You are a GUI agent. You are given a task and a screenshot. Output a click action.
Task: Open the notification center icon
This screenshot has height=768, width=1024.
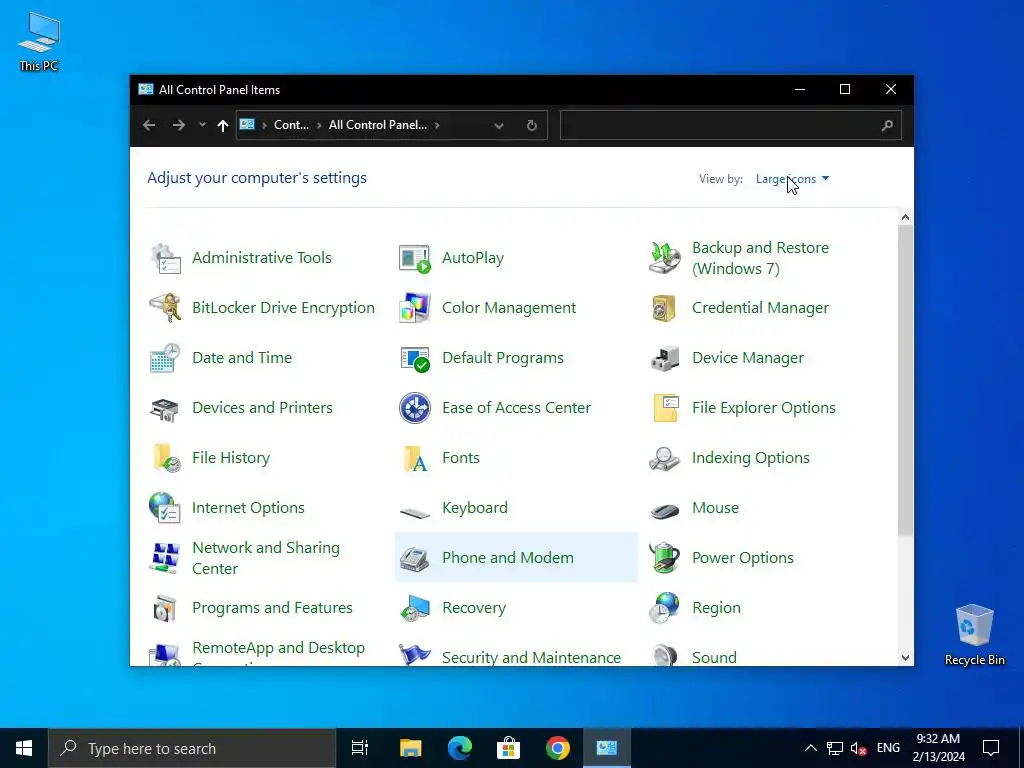(x=991, y=748)
